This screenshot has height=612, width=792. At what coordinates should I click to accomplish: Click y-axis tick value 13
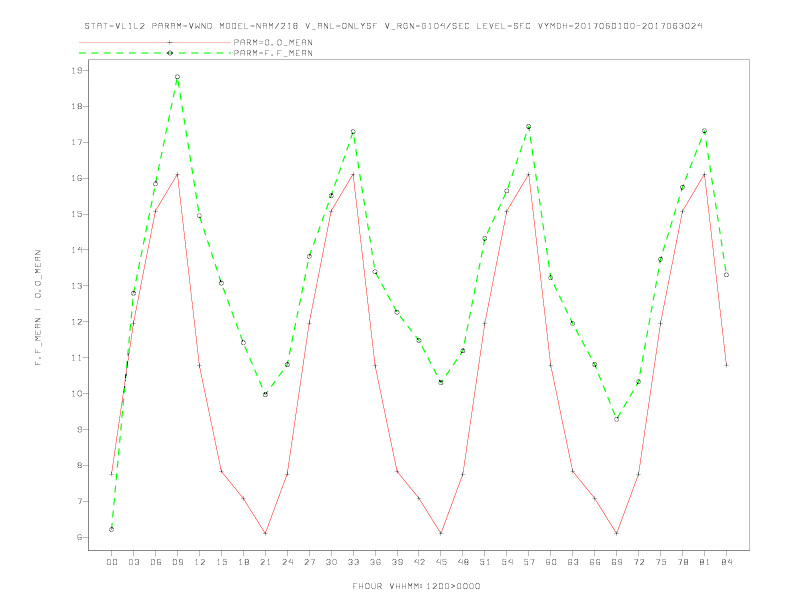click(76, 286)
